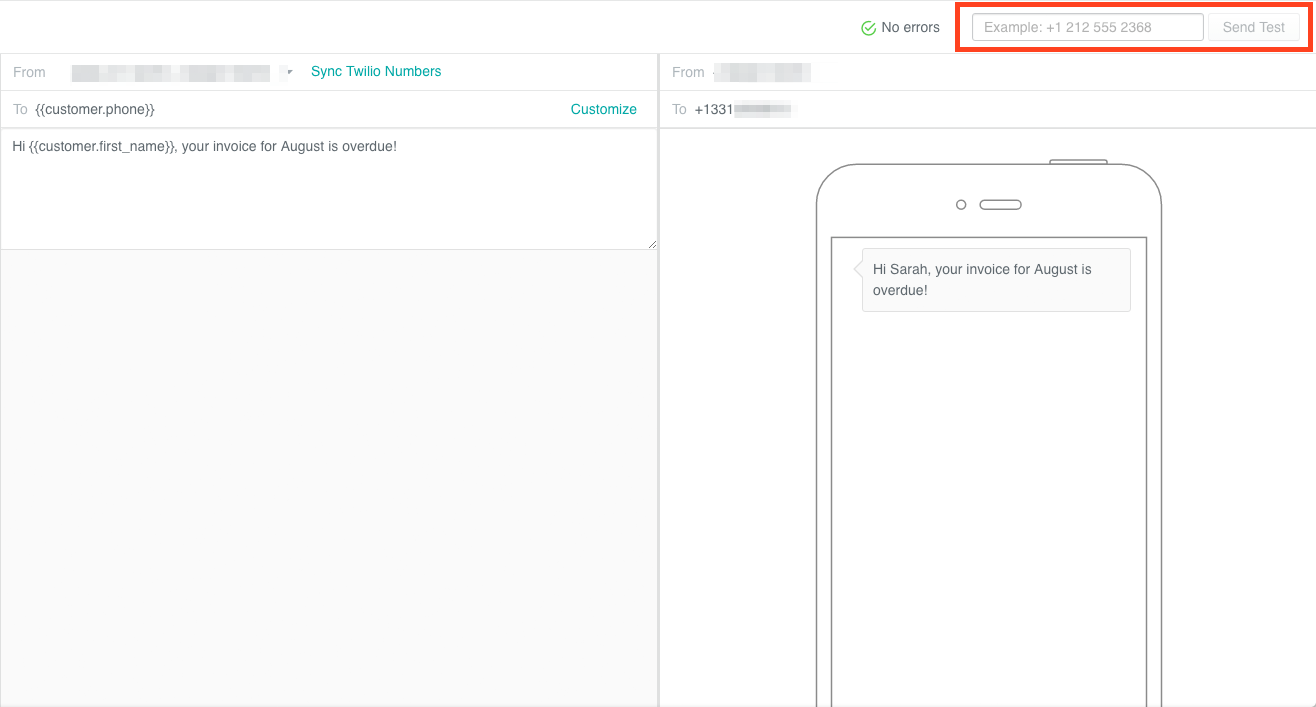Click the green No errors checkmark icon

[868, 27]
